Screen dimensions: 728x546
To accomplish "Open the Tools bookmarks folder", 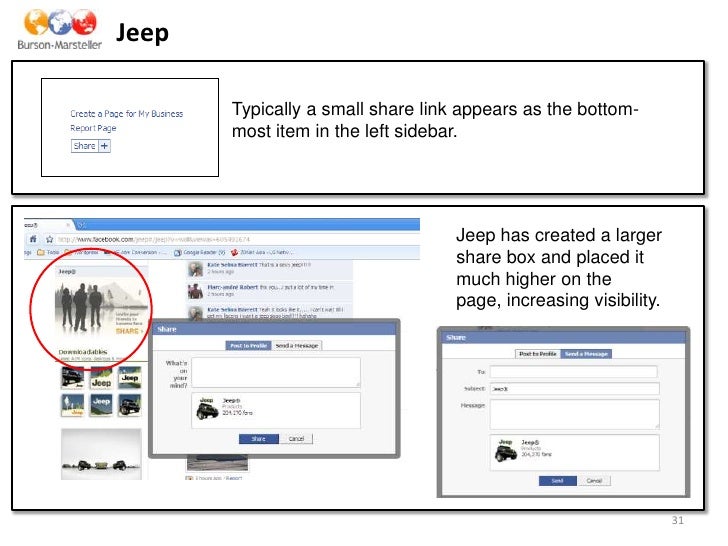I will pyautogui.click(x=48, y=252).
